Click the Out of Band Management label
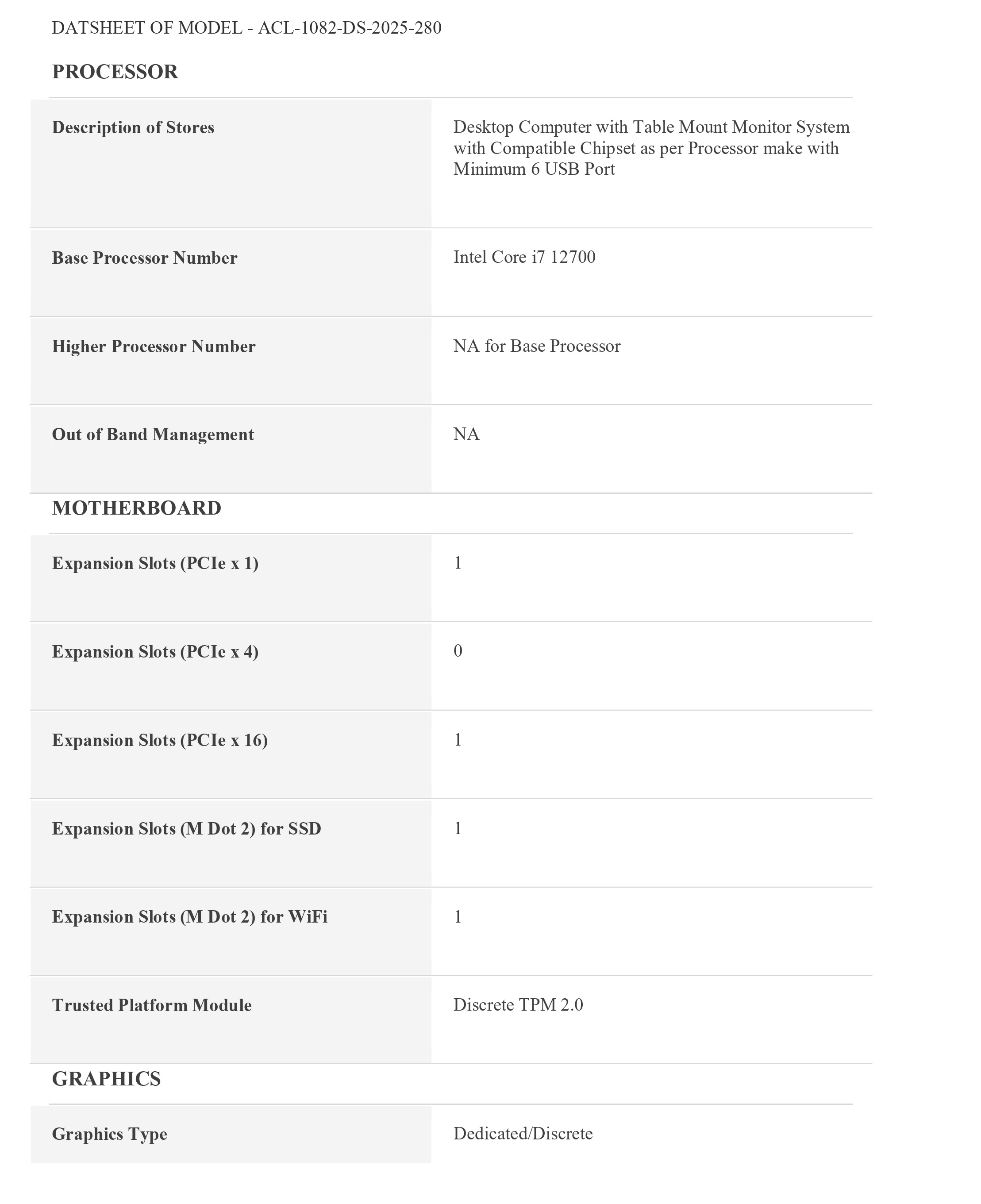The height and width of the screenshot is (1204, 981). (153, 435)
